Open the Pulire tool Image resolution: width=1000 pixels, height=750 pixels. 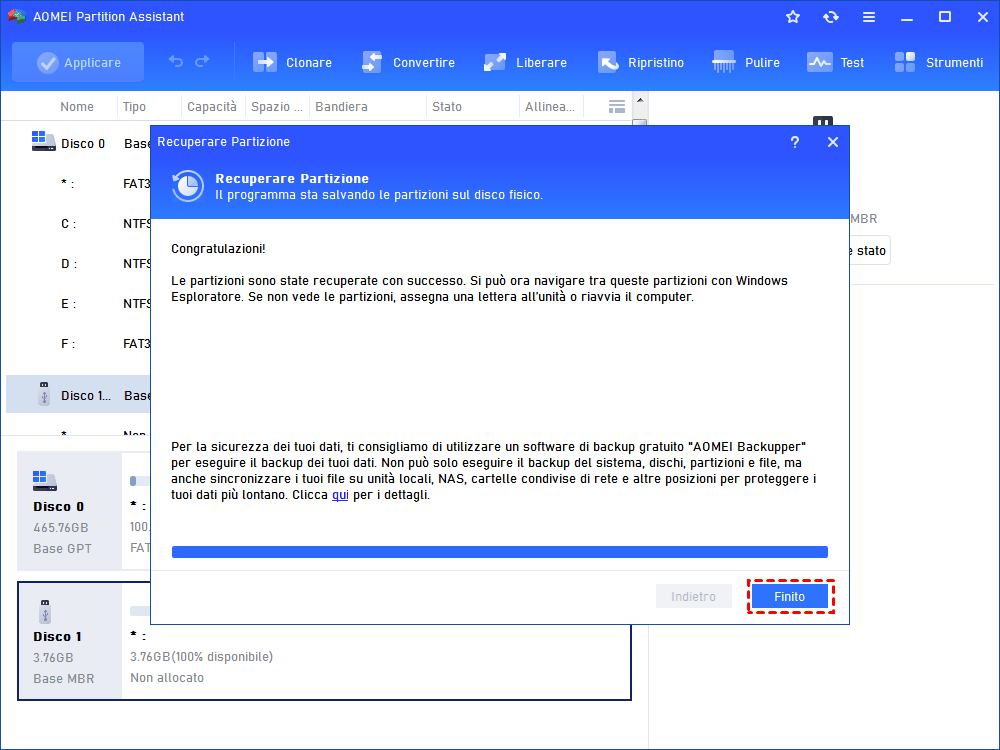(746, 62)
